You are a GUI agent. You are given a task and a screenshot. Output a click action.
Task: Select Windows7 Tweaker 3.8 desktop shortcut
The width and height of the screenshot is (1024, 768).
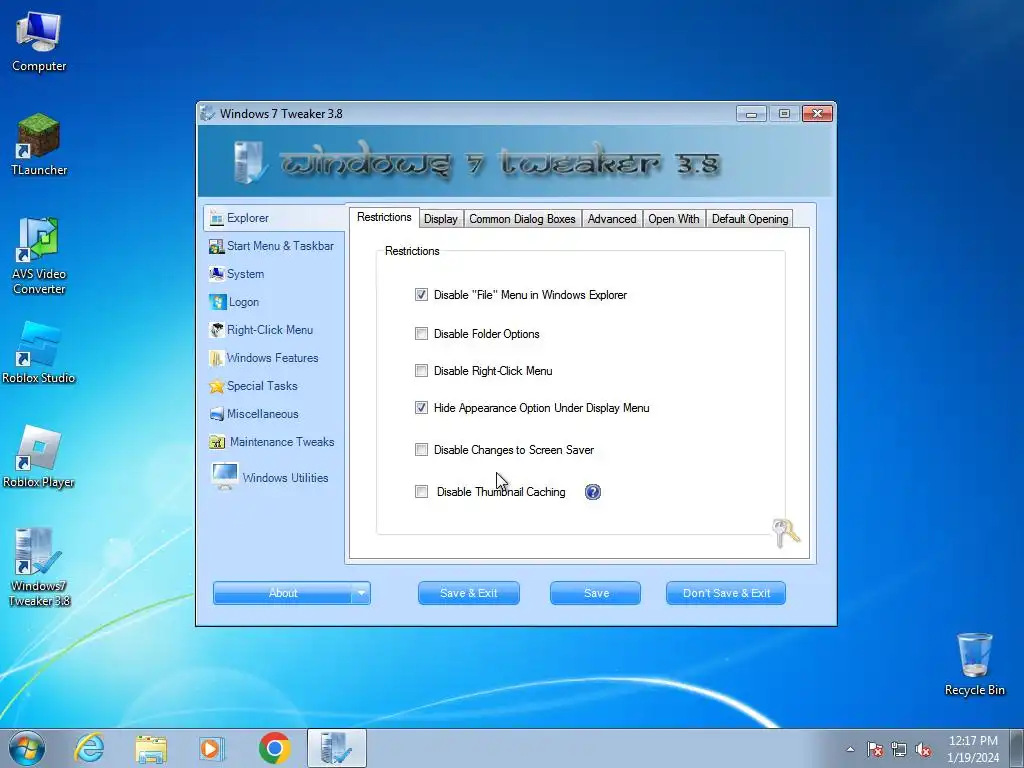click(39, 567)
